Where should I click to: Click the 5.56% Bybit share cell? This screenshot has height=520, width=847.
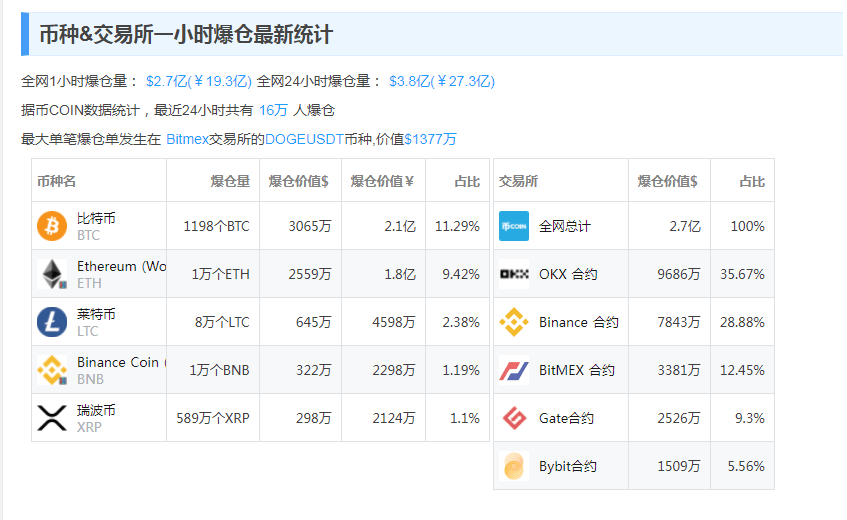(746, 466)
